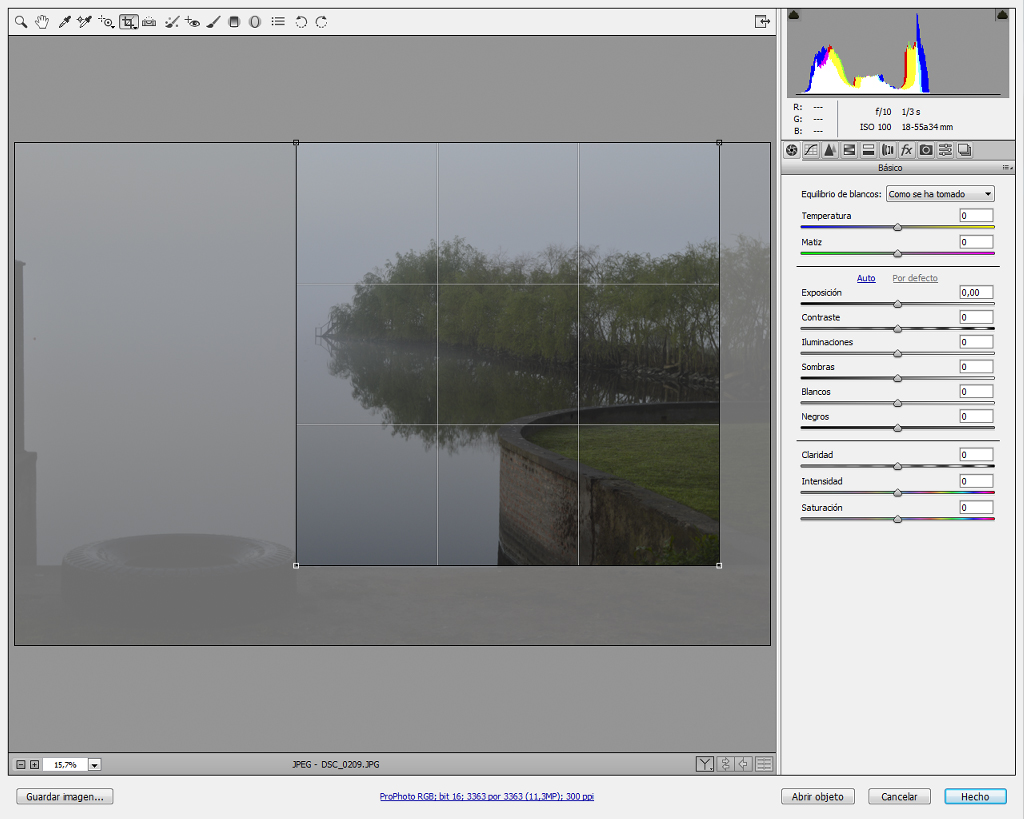
Task: Open the preferences dialog list icon
Action: [278, 22]
